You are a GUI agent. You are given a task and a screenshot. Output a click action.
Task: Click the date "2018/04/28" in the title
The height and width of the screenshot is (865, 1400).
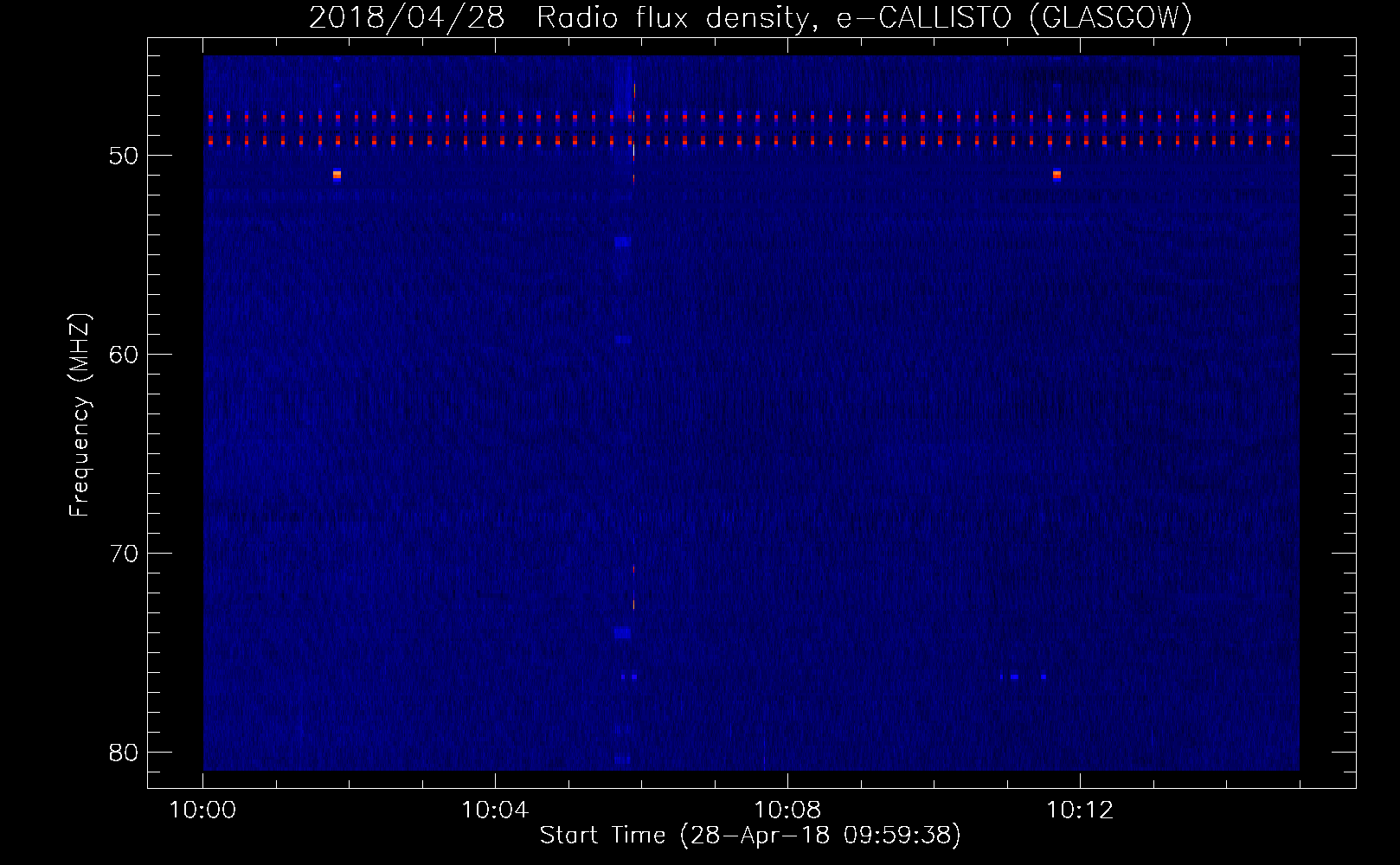point(407,17)
